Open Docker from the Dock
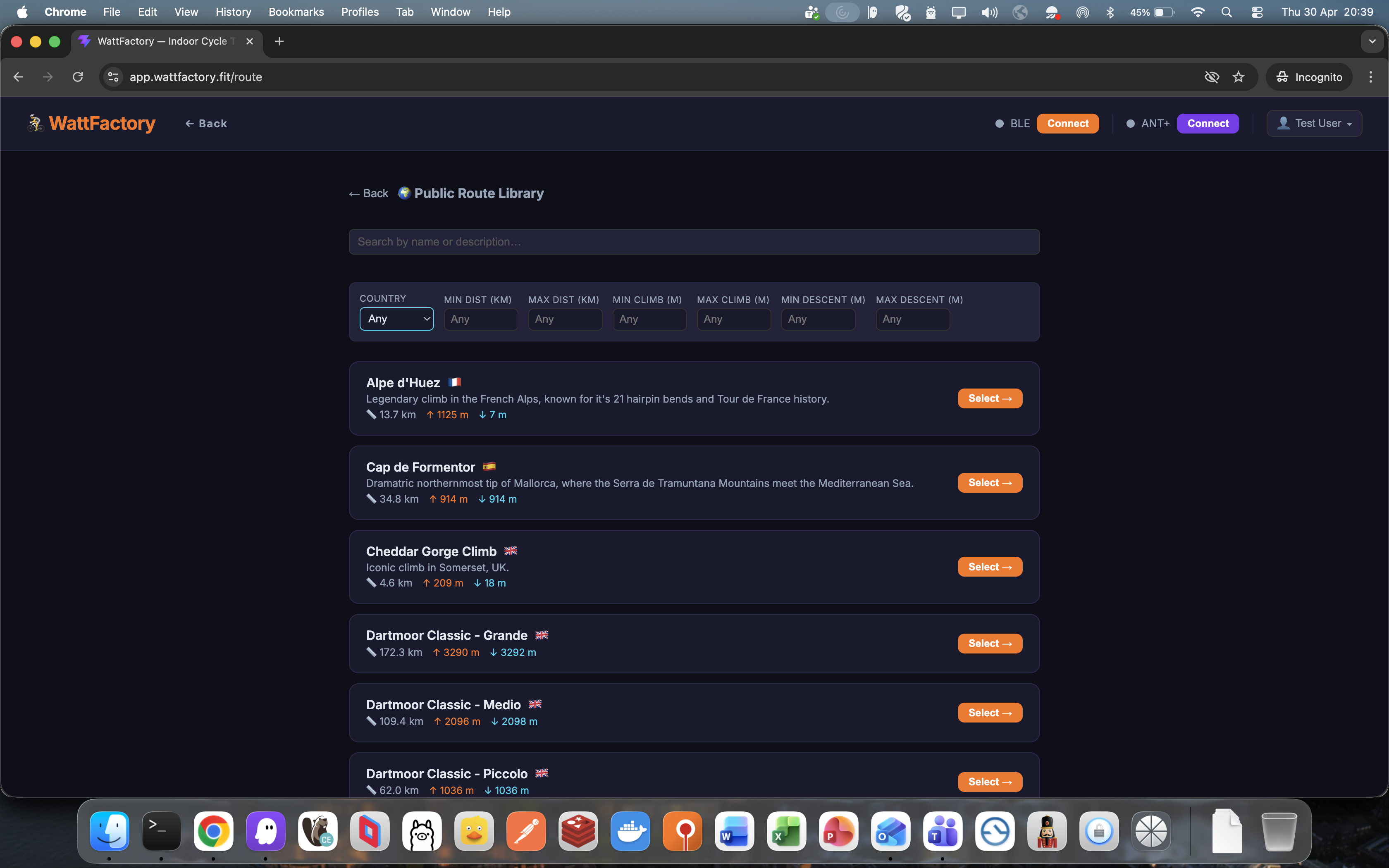 [x=630, y=831]
